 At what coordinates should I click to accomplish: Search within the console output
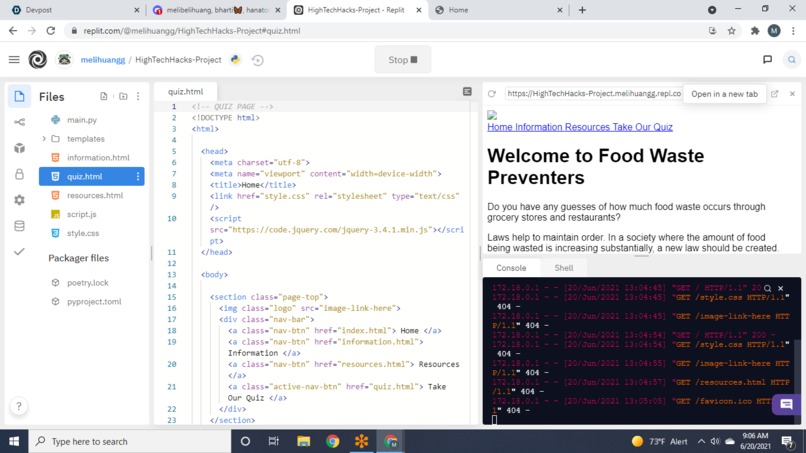coord(767,288)
